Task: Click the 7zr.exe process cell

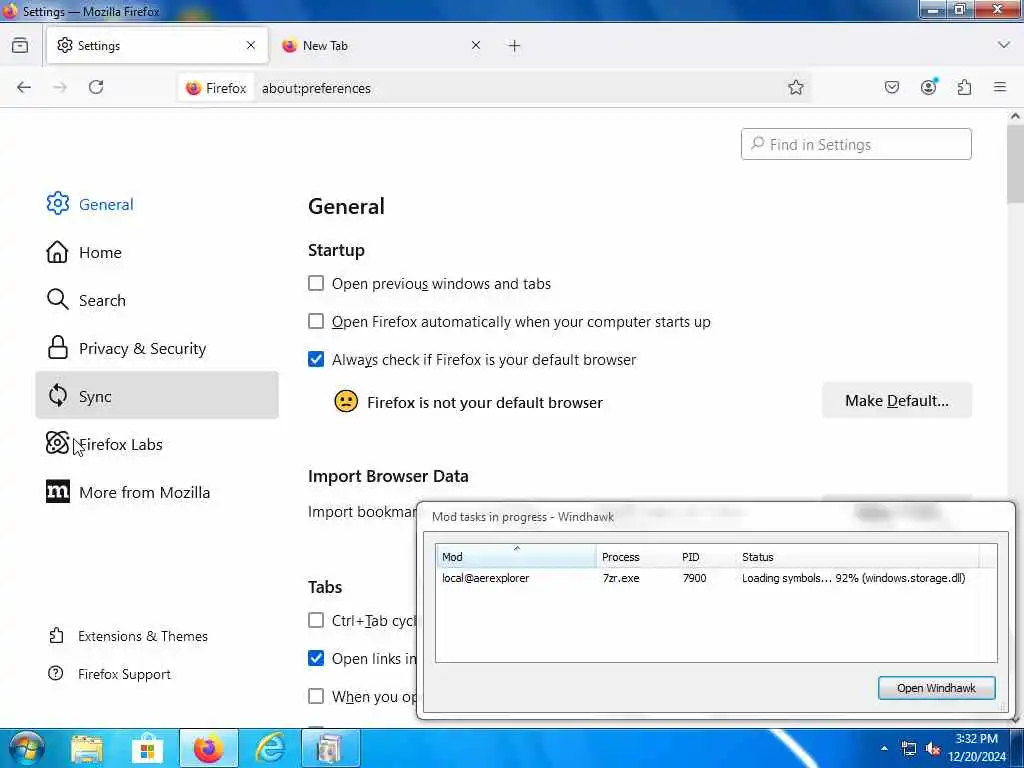Action: 620,578
